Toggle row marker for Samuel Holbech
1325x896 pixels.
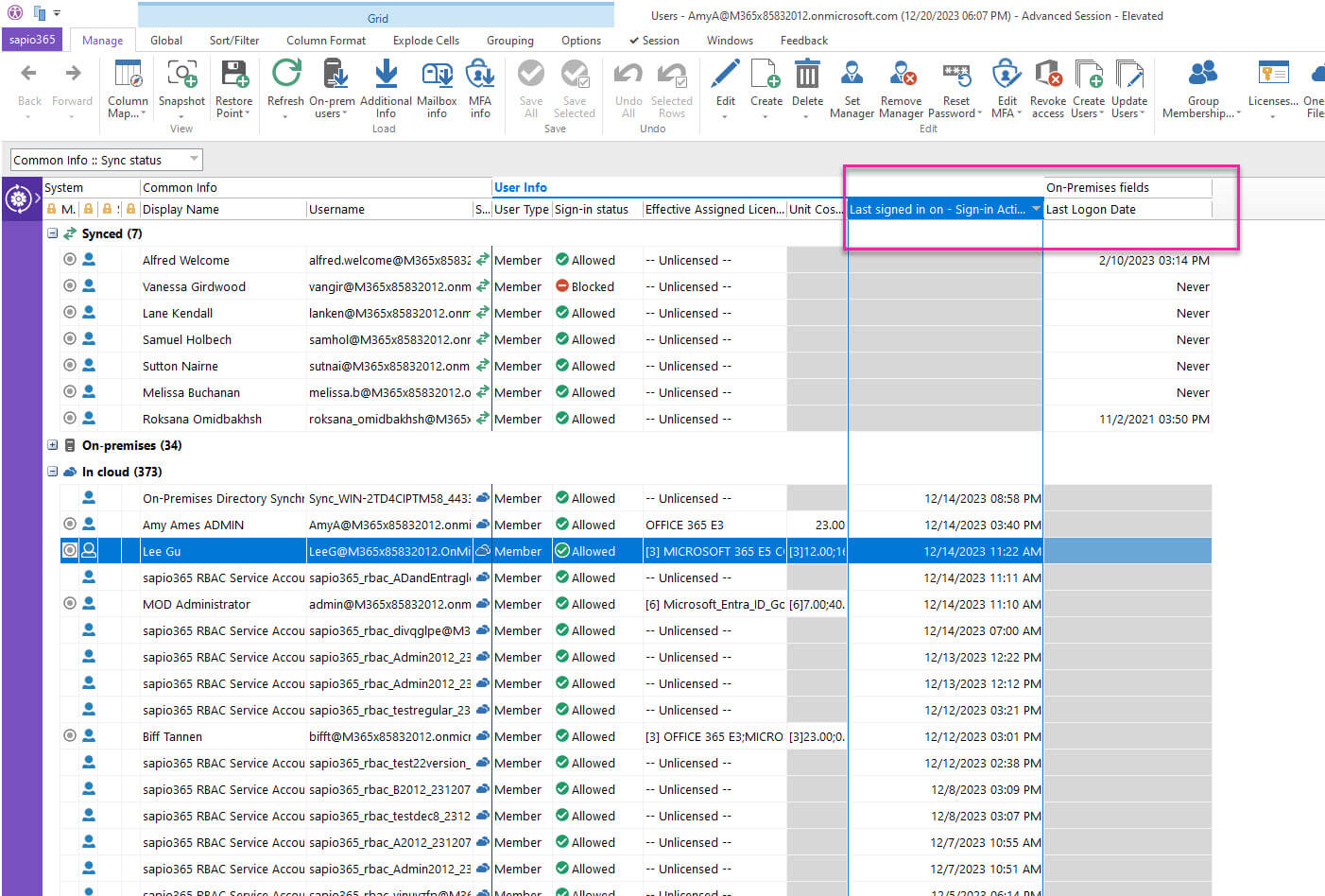70,338
